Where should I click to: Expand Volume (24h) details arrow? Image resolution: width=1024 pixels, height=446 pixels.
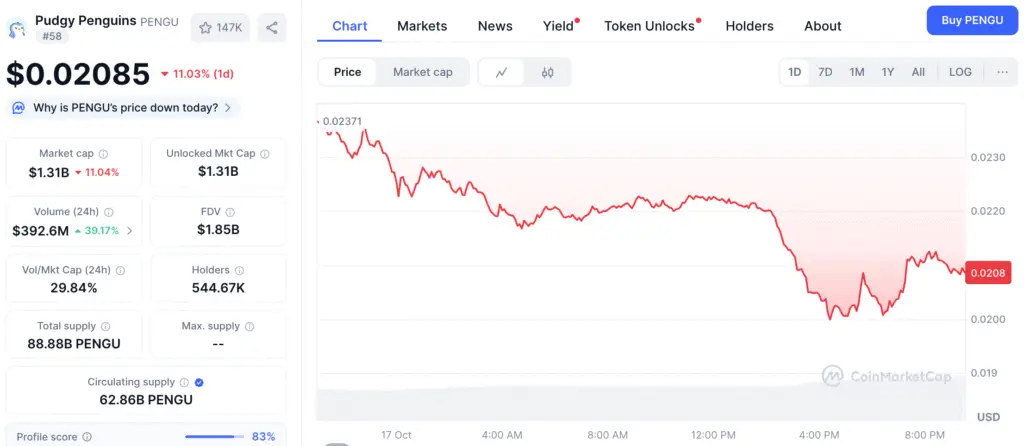click(130, 231)
